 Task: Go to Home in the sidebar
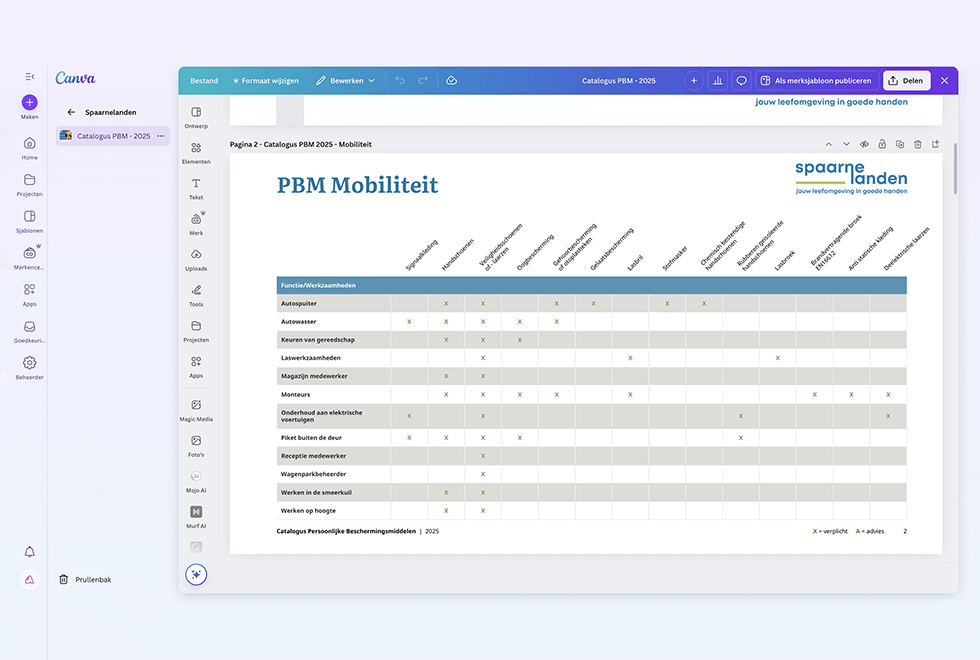pos(29,148)
